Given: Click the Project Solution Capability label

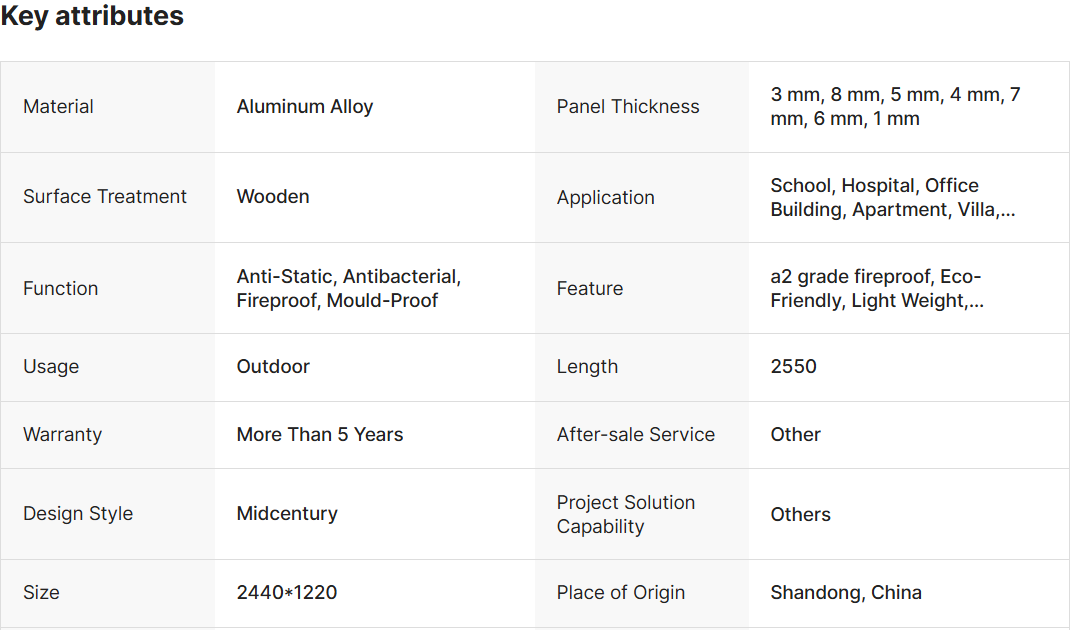Looking at the screenshot, I should (x=626, y=514).
